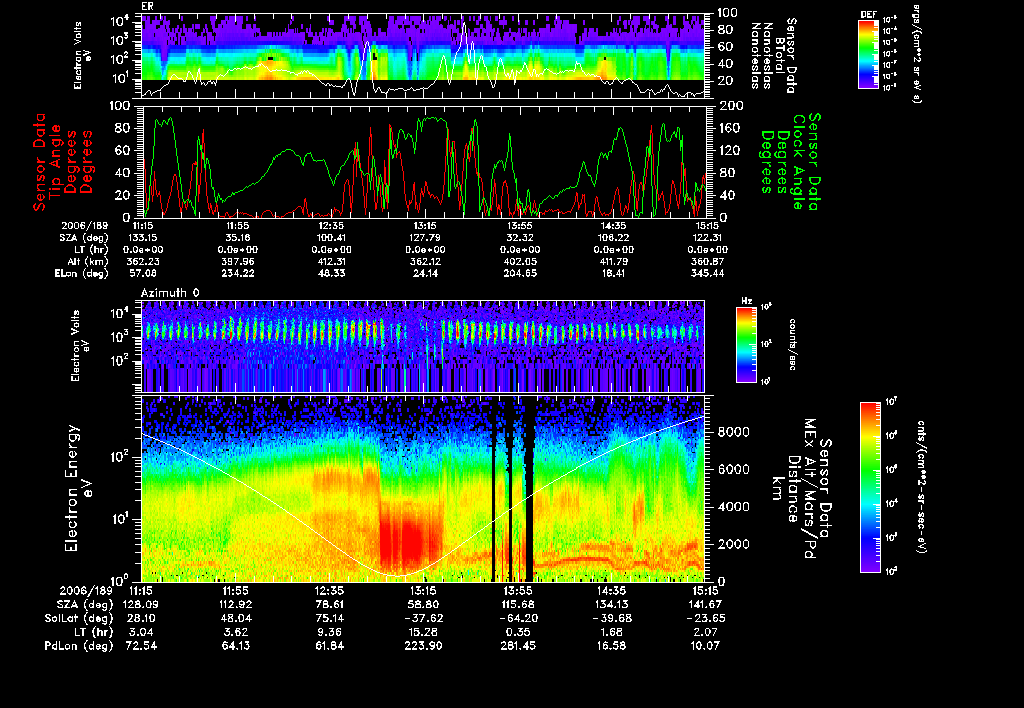Click ELon value 345.44

pos(707,274)
